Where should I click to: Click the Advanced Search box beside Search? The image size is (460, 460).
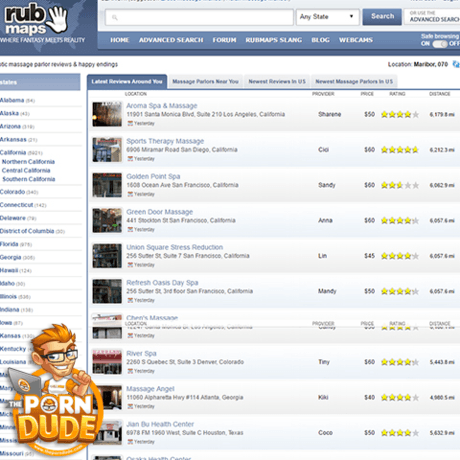[433, 17]
